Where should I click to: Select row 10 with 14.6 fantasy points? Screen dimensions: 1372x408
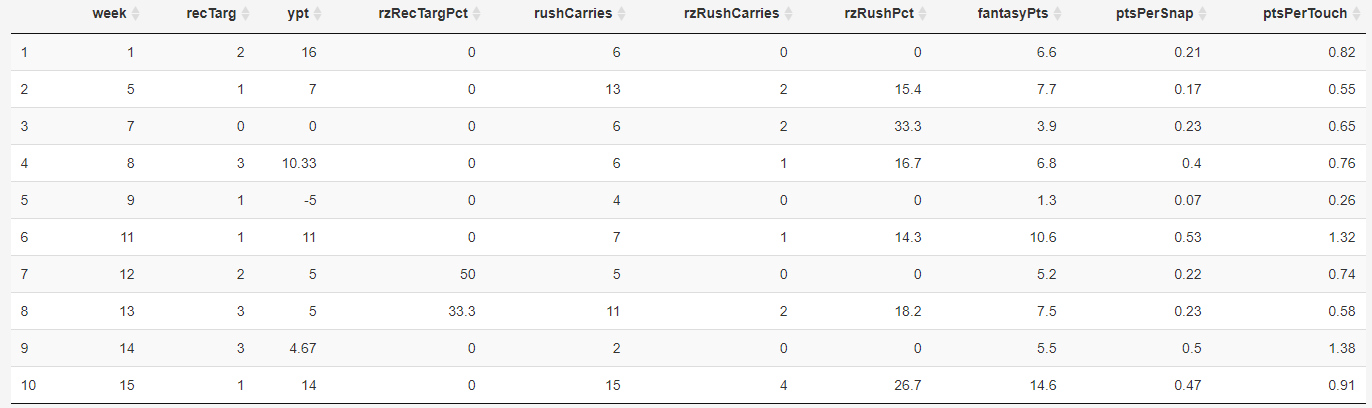point(686,385)
